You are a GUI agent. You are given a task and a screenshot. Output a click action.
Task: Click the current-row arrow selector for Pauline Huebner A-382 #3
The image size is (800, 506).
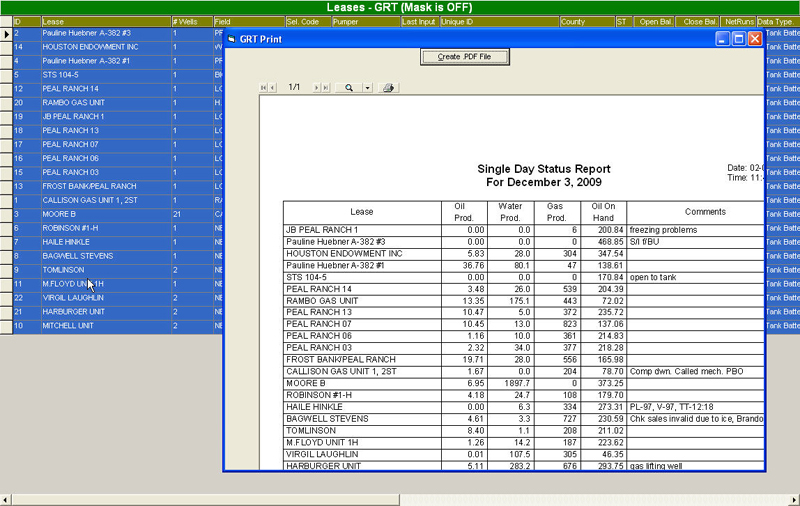(x=6, y=34)
